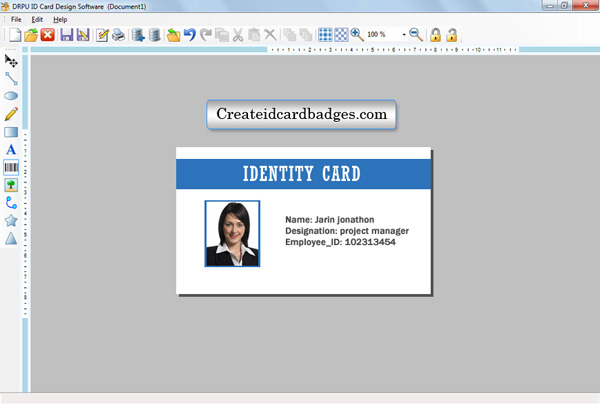Choose the Star shape tool
The image size is (600, 404).
(x=11, y=220)
